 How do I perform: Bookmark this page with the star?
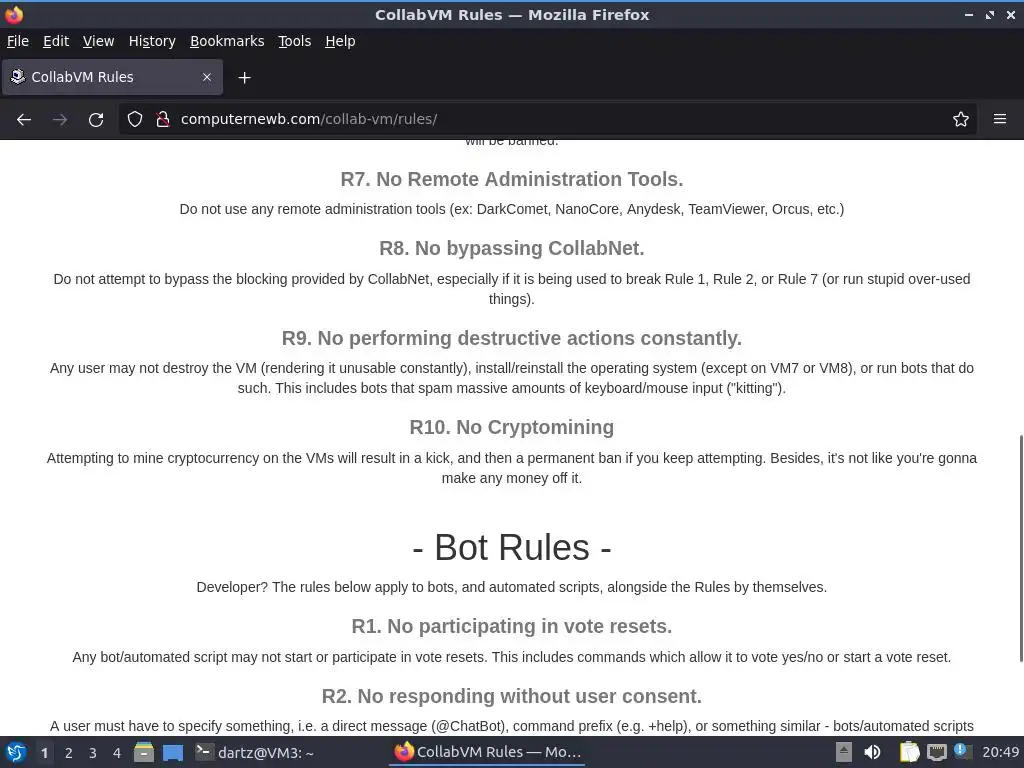960,119
